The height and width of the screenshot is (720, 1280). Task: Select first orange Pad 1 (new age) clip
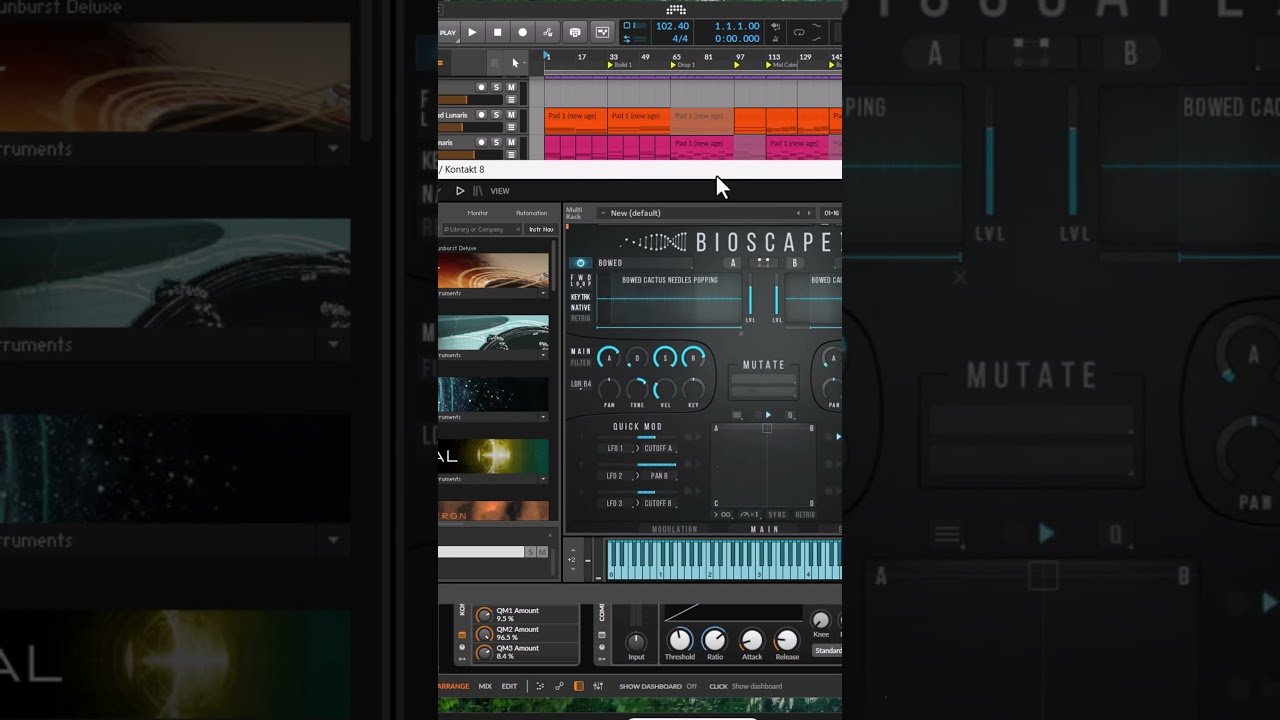576,120
